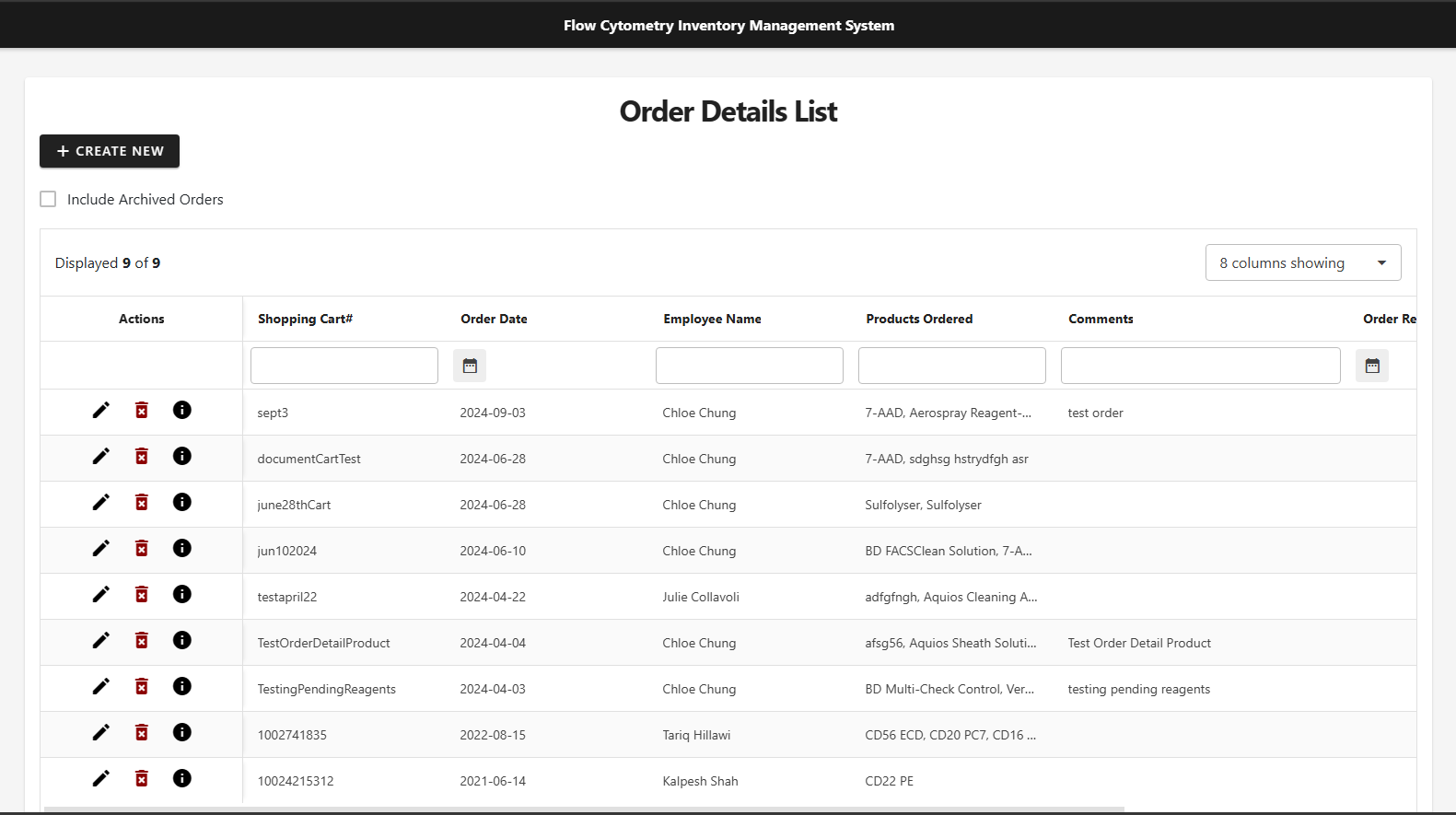Focus the Comments filter field
This screenshot has height=815, width=1456.
pyautogui.click(x=1201, y=366)
